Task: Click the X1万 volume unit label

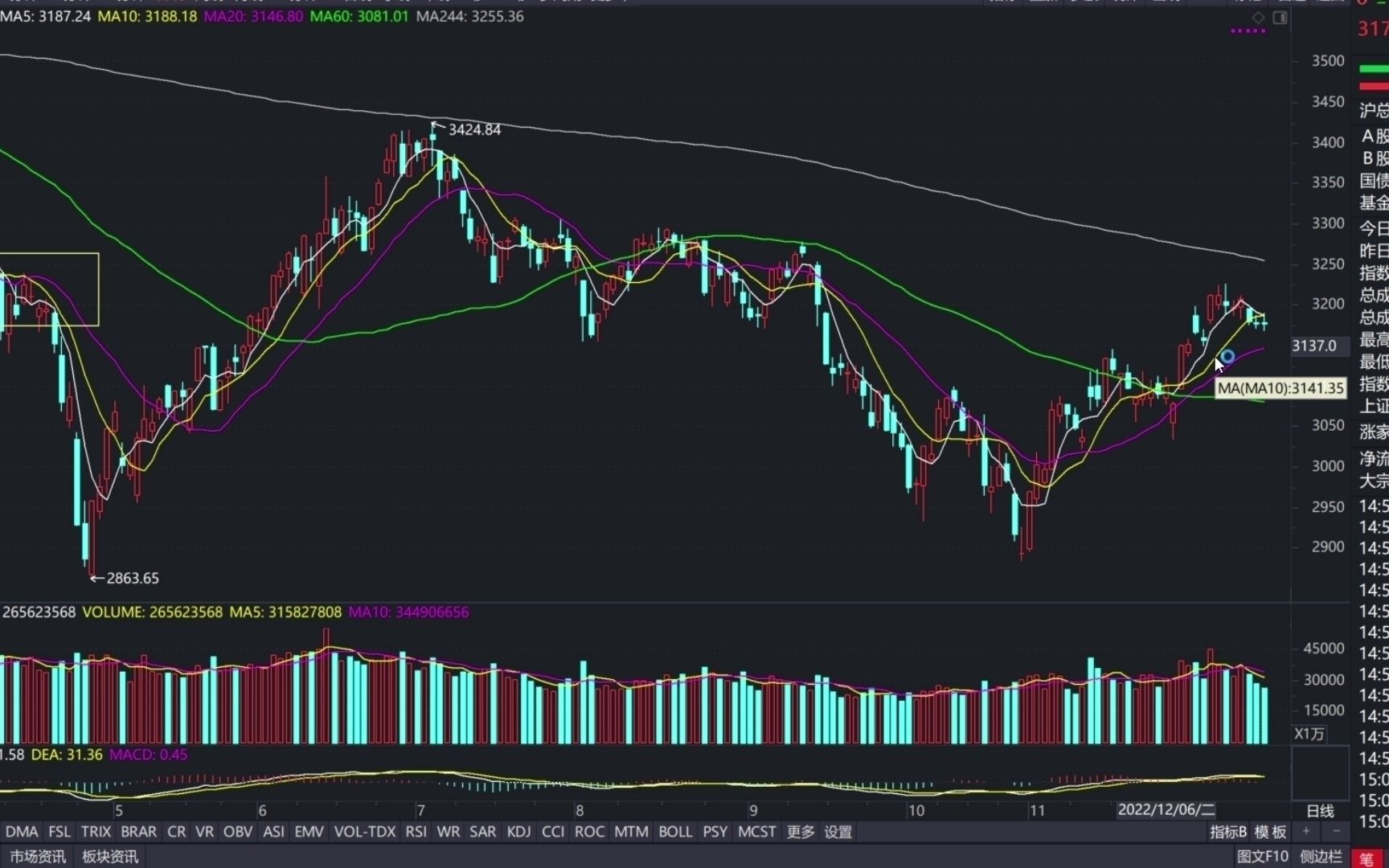Action: point(1309,734)
